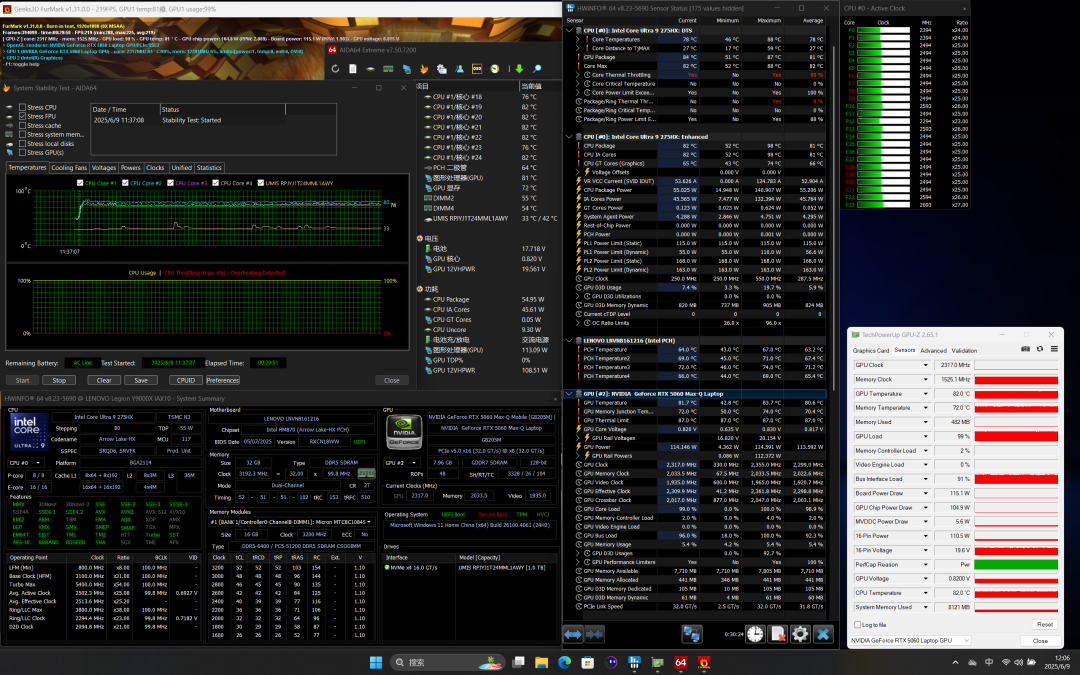Image resolution: width=1080 pixels, height=675 pixels.
Task: Click HWiNFO log file icon with red X
Action: 778,634
